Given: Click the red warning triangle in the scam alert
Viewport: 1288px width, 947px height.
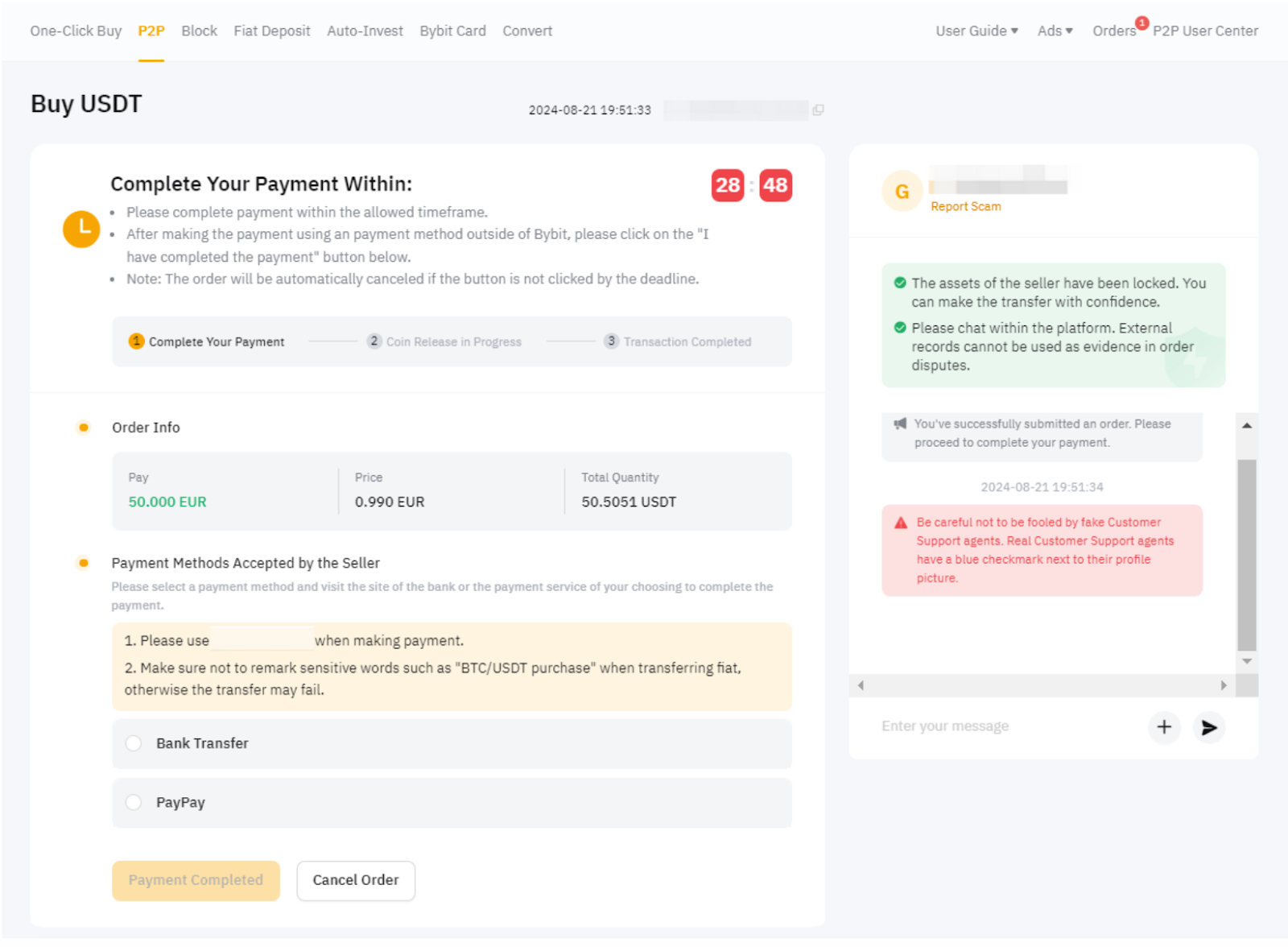Looking at the screenshot, I should 901,522.
